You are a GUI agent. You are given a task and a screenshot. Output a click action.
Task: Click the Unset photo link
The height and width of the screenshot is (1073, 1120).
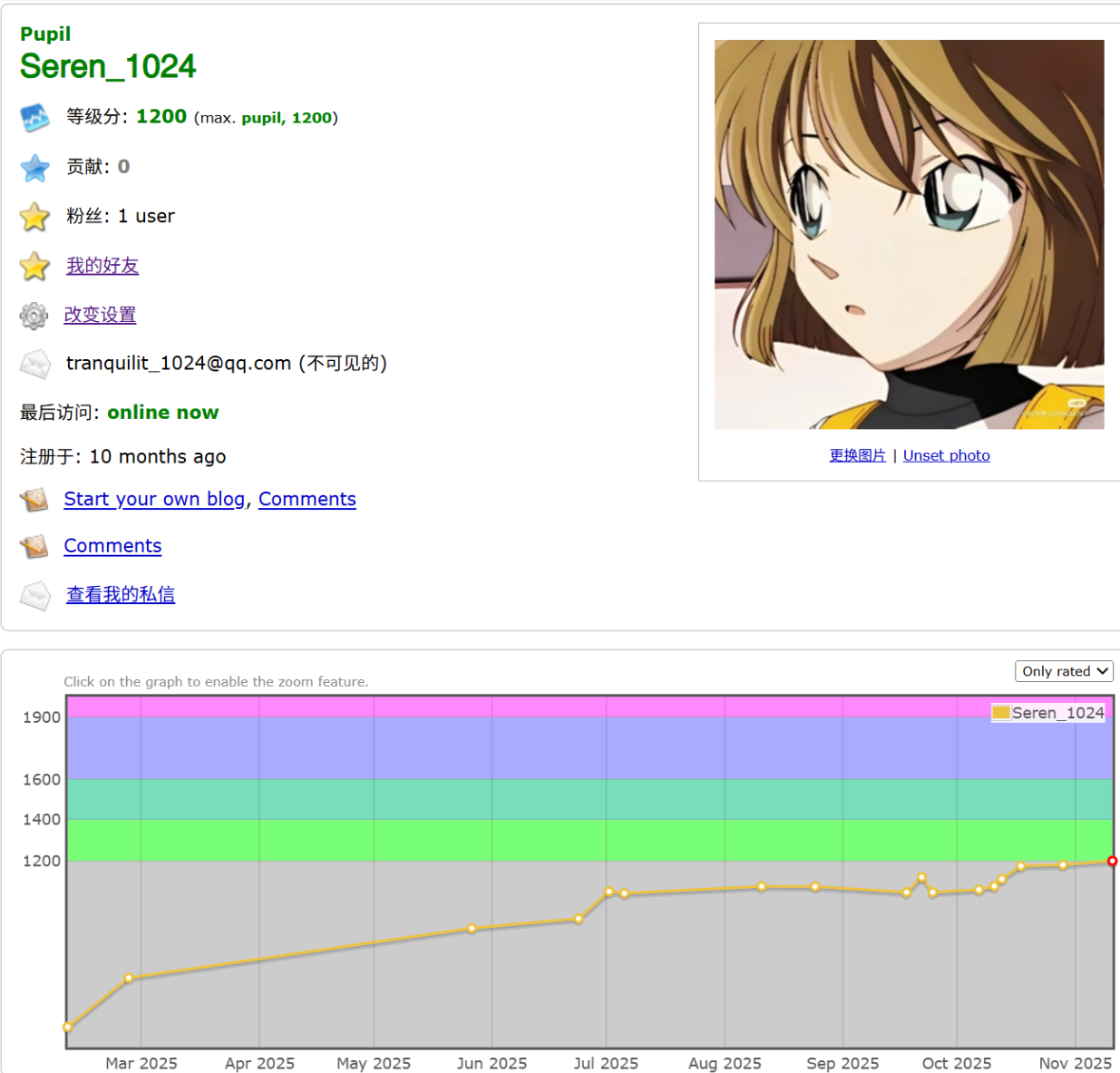click(x=946, y=455)
